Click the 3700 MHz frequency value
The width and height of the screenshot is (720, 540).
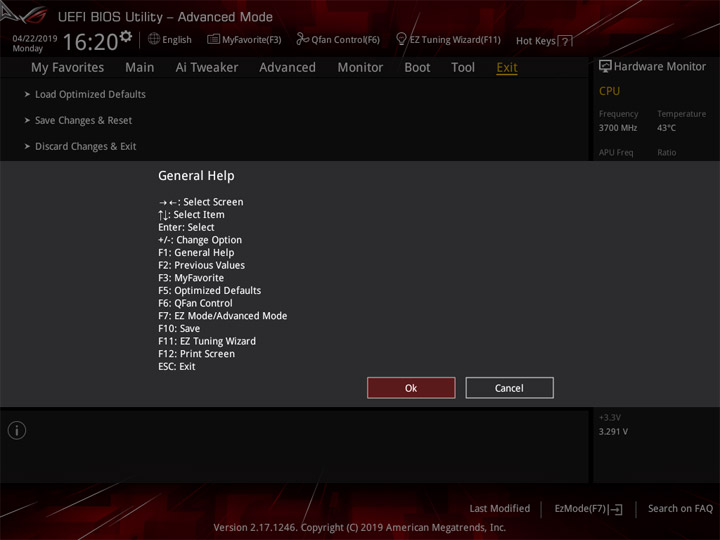click(618, 128)
